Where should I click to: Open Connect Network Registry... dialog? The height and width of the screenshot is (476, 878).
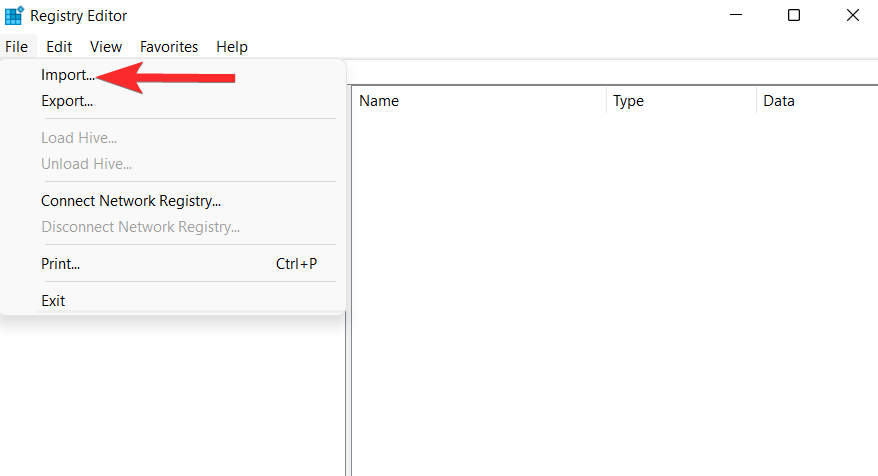131,201
